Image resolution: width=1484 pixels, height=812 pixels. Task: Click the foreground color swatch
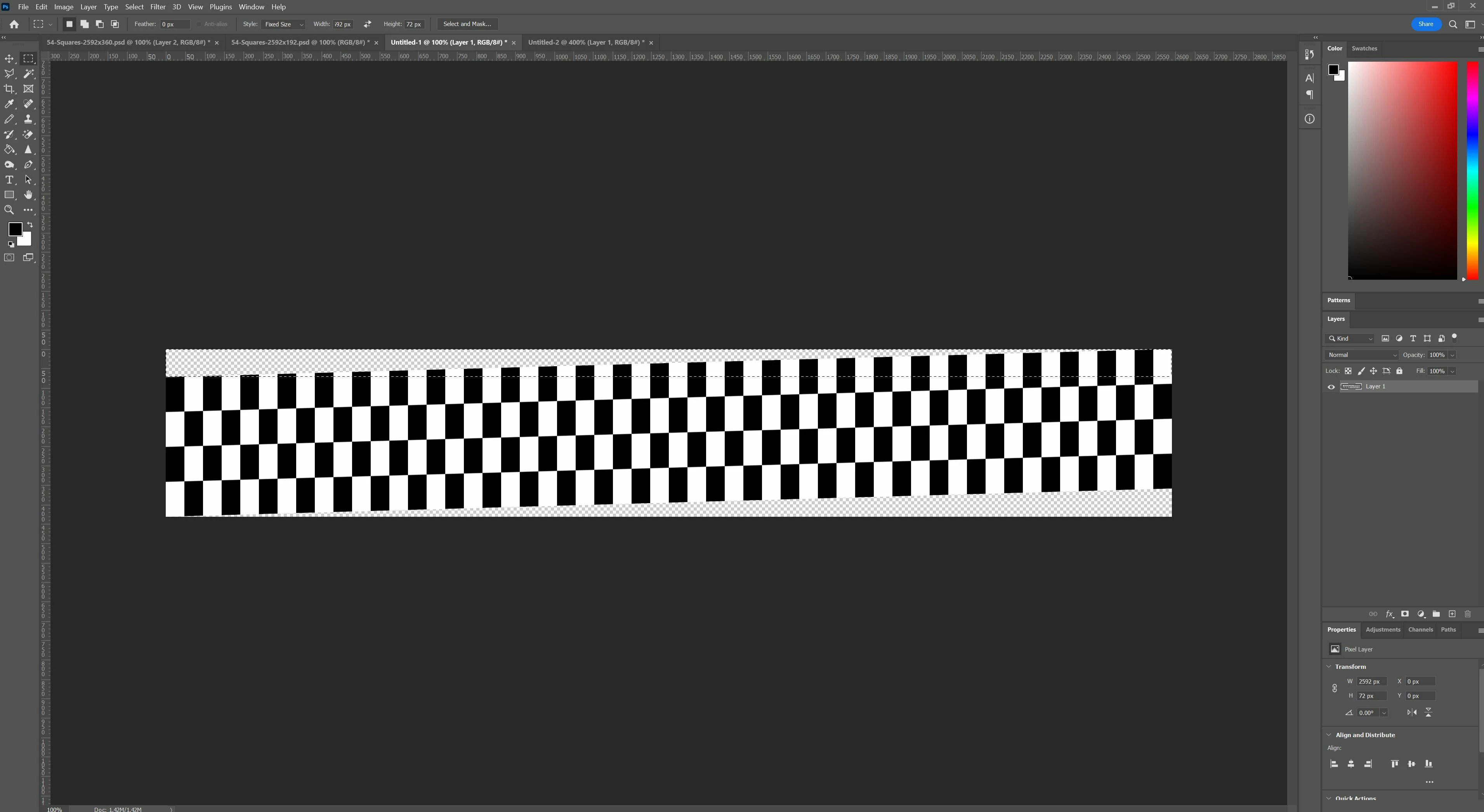point(14,229)
